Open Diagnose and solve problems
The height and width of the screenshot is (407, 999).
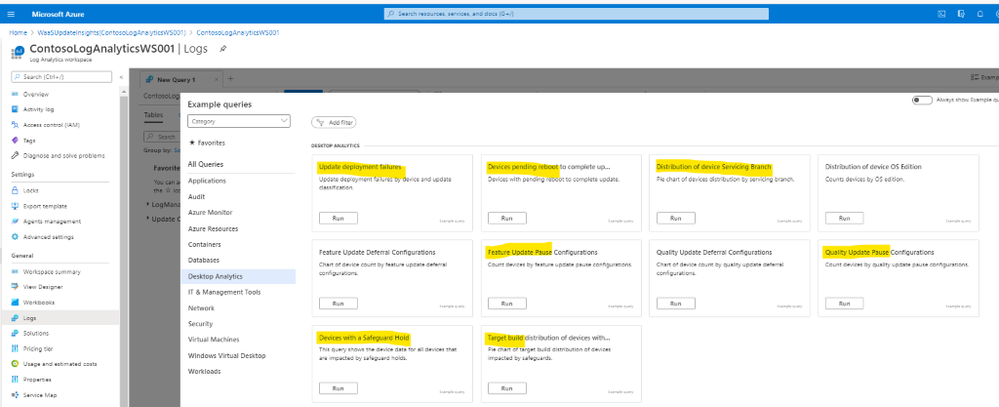click(x=64, y=155)
